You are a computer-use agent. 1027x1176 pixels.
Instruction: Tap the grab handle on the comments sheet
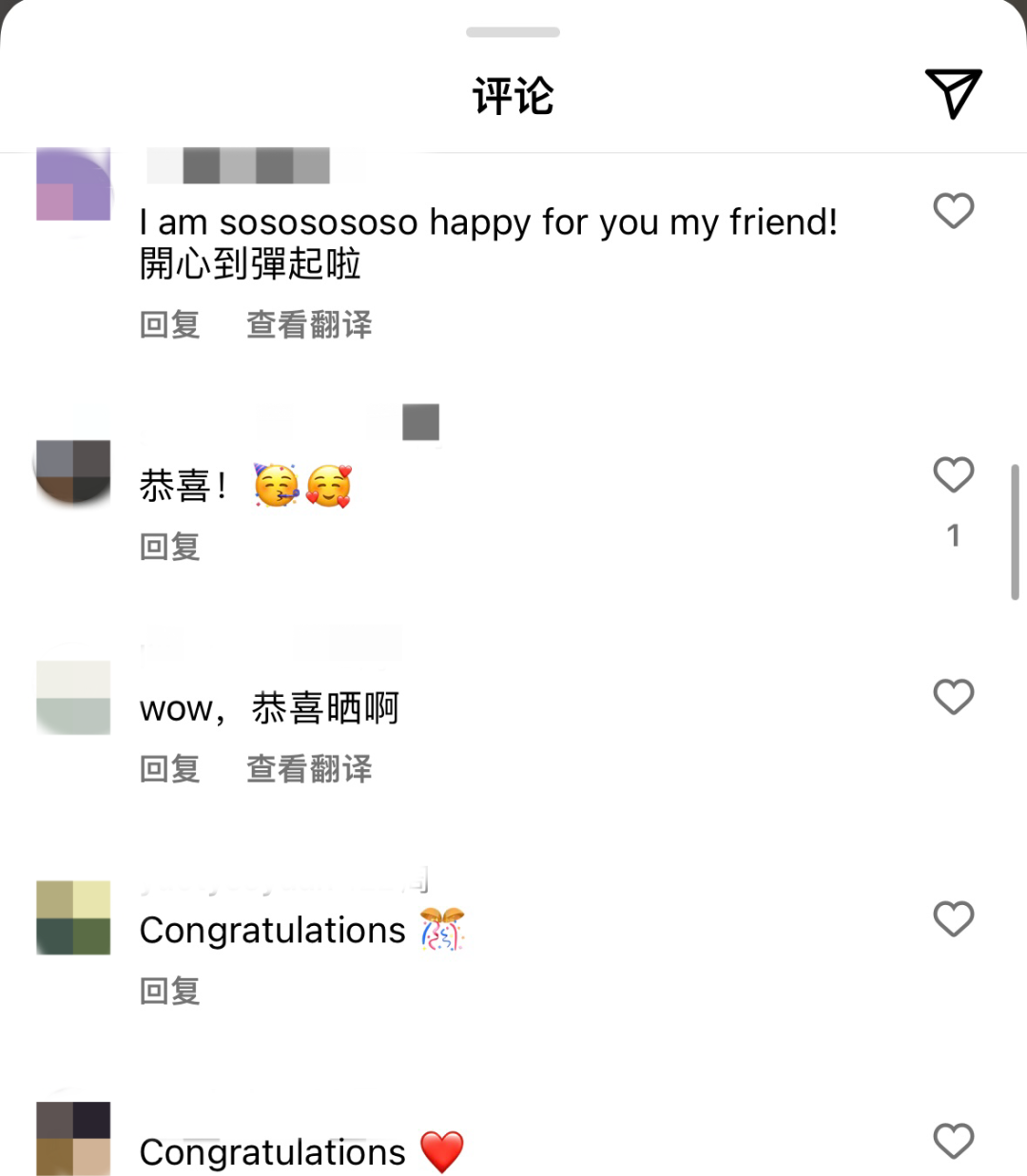pyautogui.click(x=513, y=32)
